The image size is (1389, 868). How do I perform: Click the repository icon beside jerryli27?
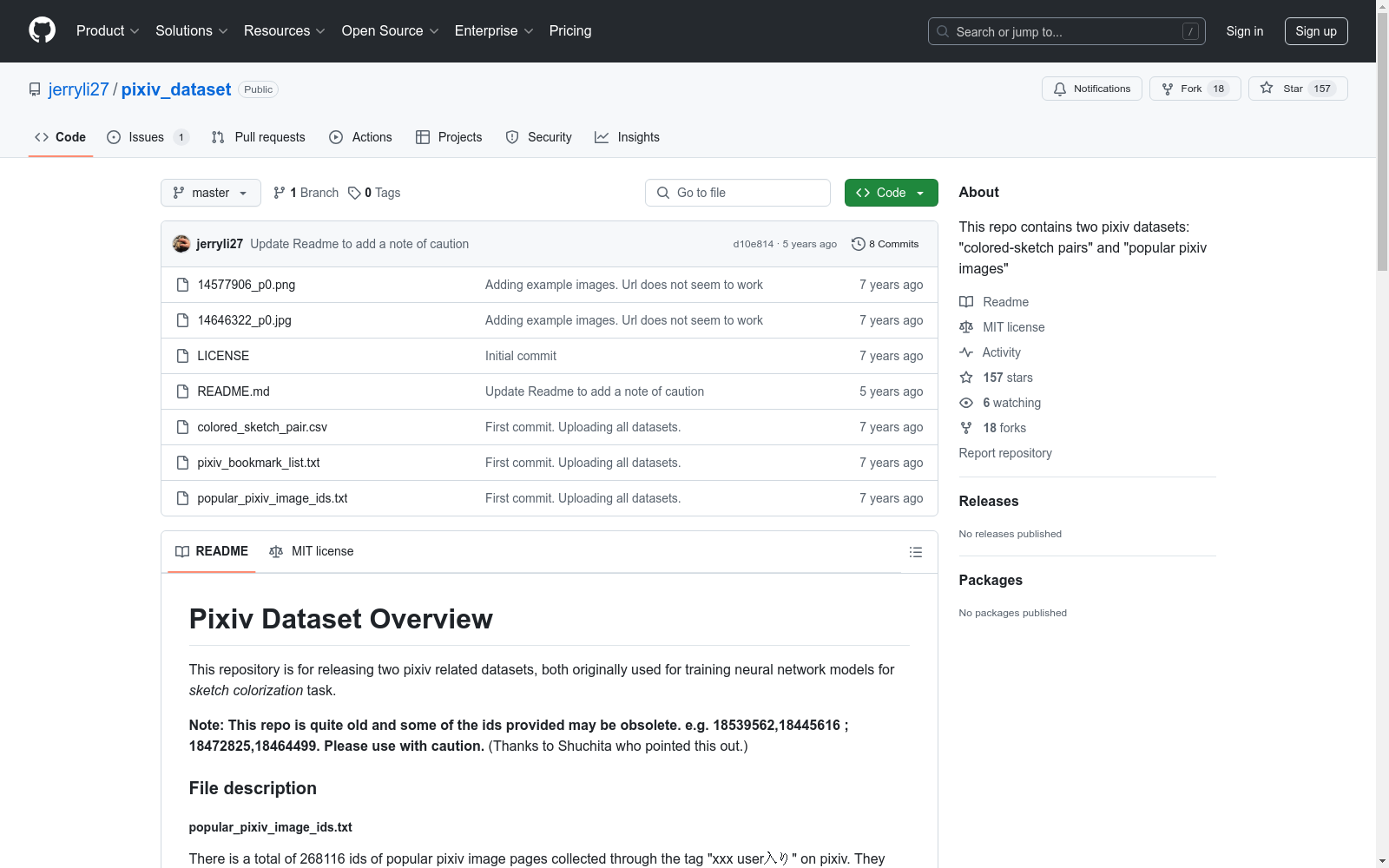tap(35, 89)
